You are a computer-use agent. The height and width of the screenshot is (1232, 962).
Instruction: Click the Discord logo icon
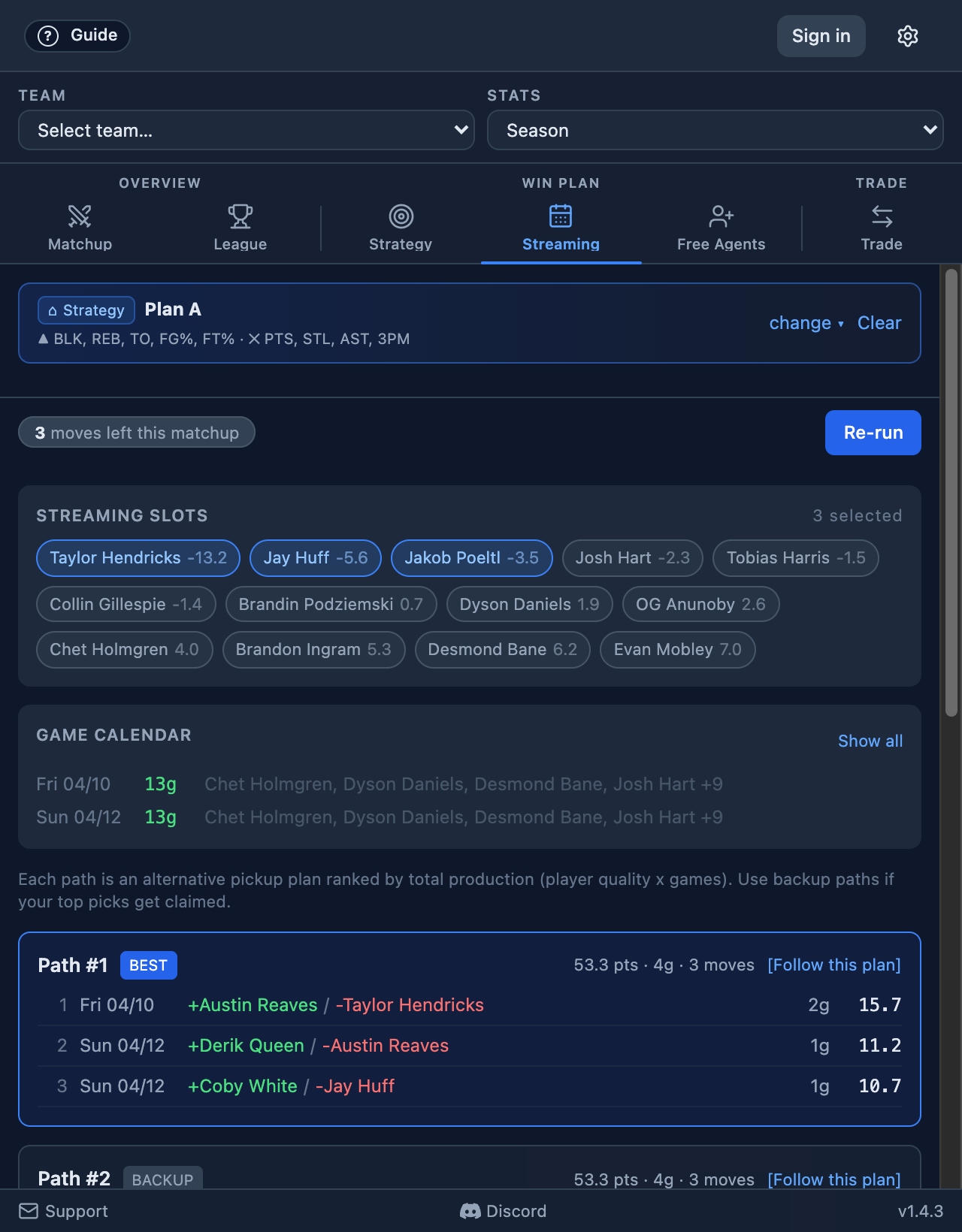470,1211
